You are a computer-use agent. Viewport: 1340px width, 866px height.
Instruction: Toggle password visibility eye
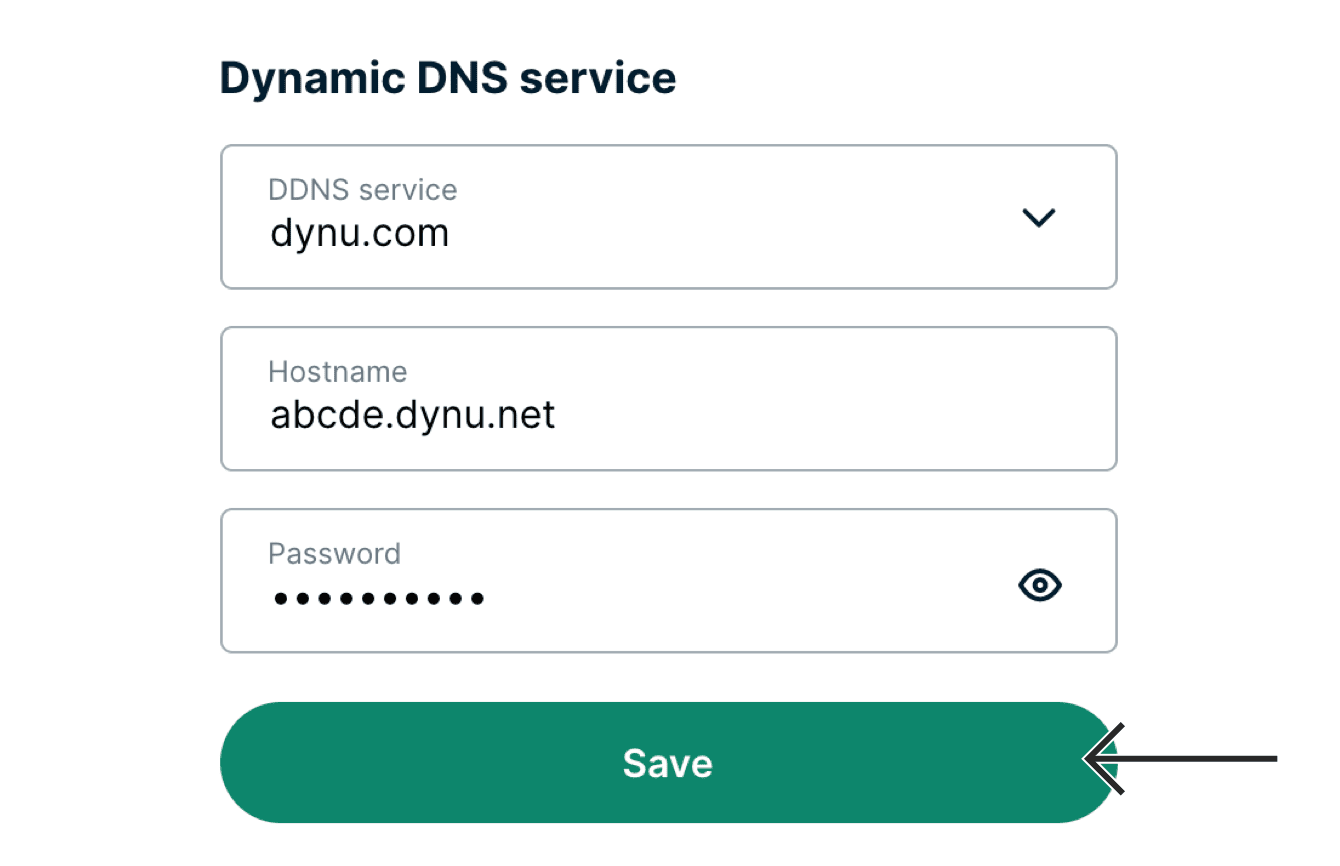click(x=1039, y=585)
